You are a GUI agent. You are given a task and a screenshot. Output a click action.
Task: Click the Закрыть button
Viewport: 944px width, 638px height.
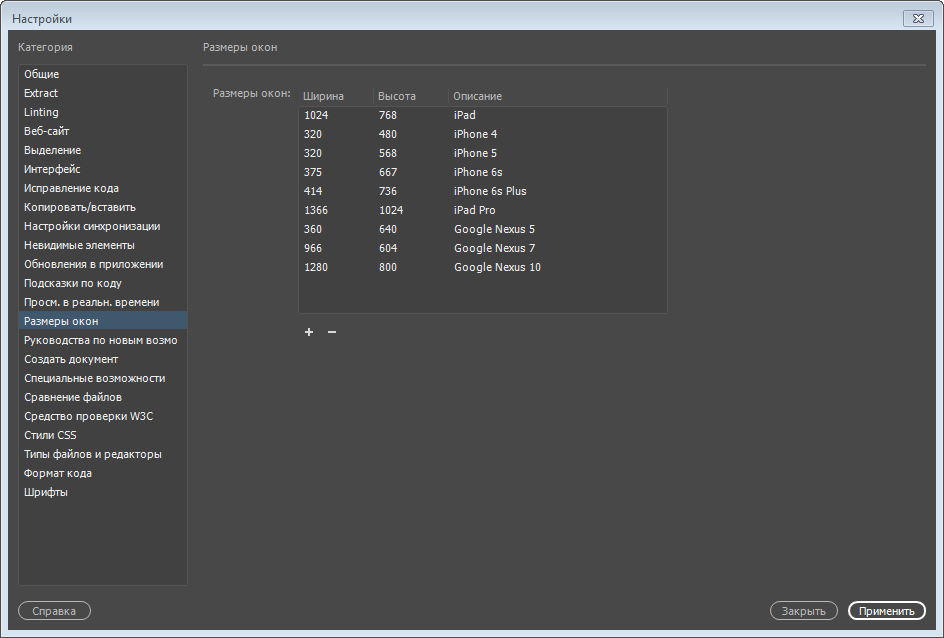803,611
